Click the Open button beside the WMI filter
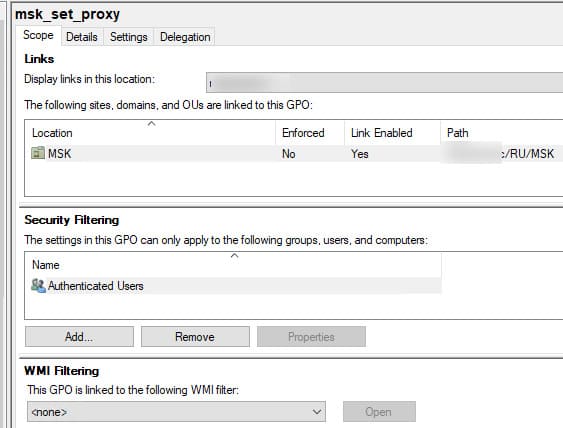The width and height of the screenshot is (563, 428). [379, 411]
